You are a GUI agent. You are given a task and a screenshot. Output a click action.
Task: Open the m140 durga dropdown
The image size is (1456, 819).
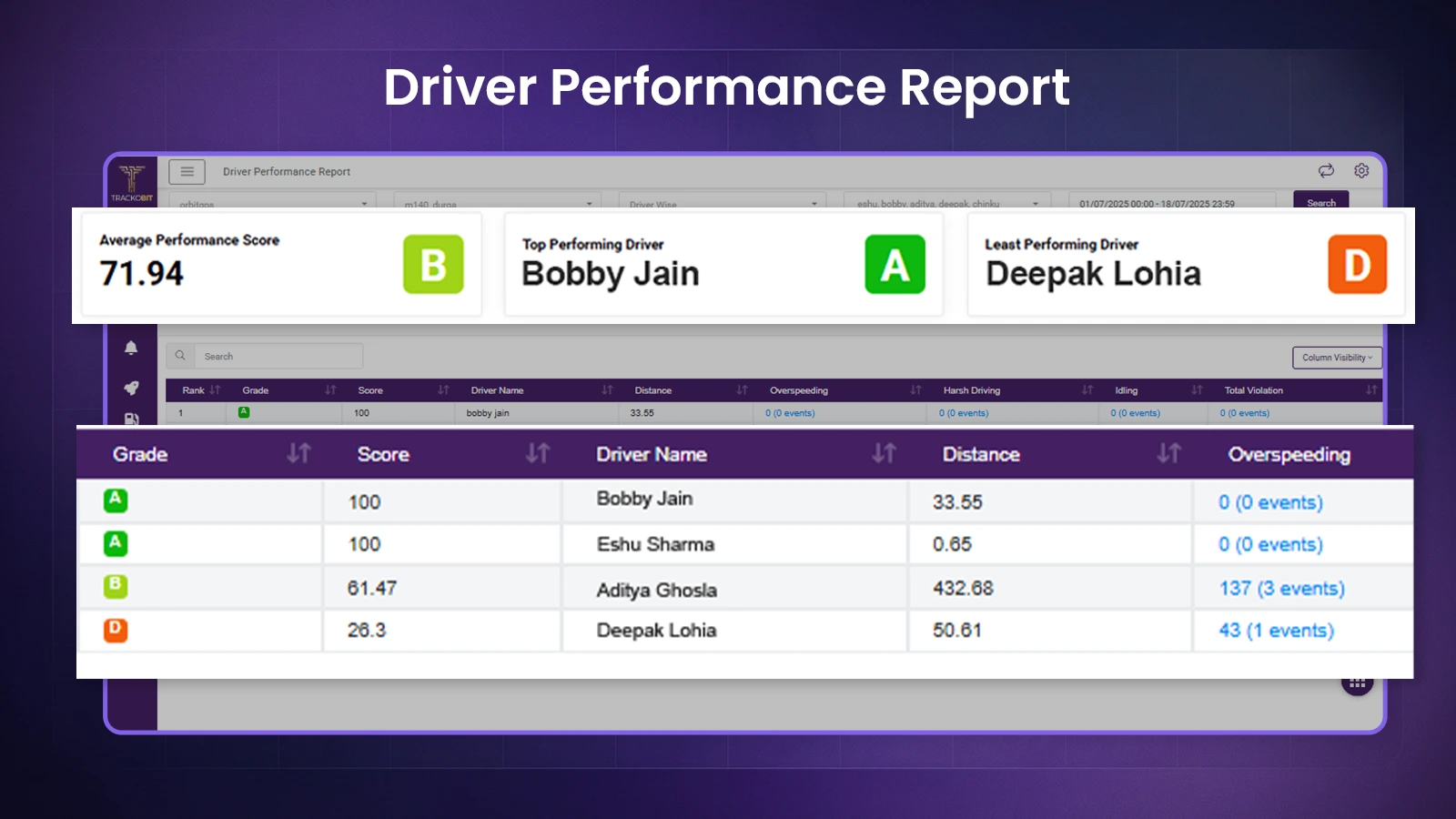(x=498, y=202)
